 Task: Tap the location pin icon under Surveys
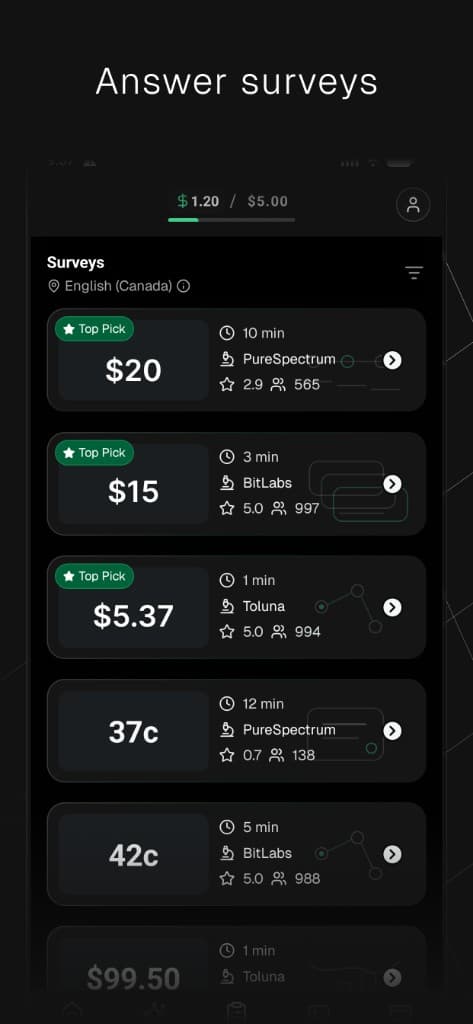click(54, 286)
